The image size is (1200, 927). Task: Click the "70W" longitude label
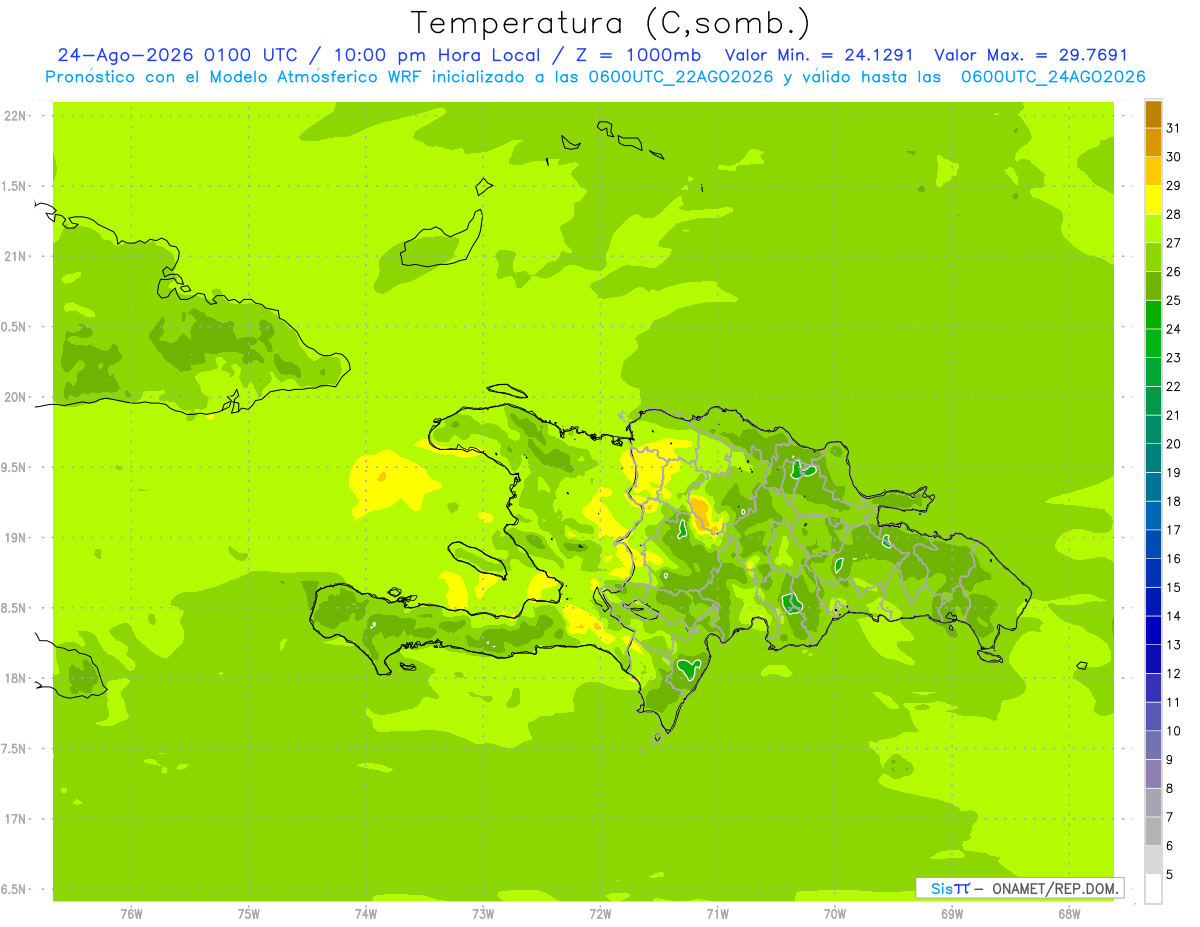pos(835,914)
